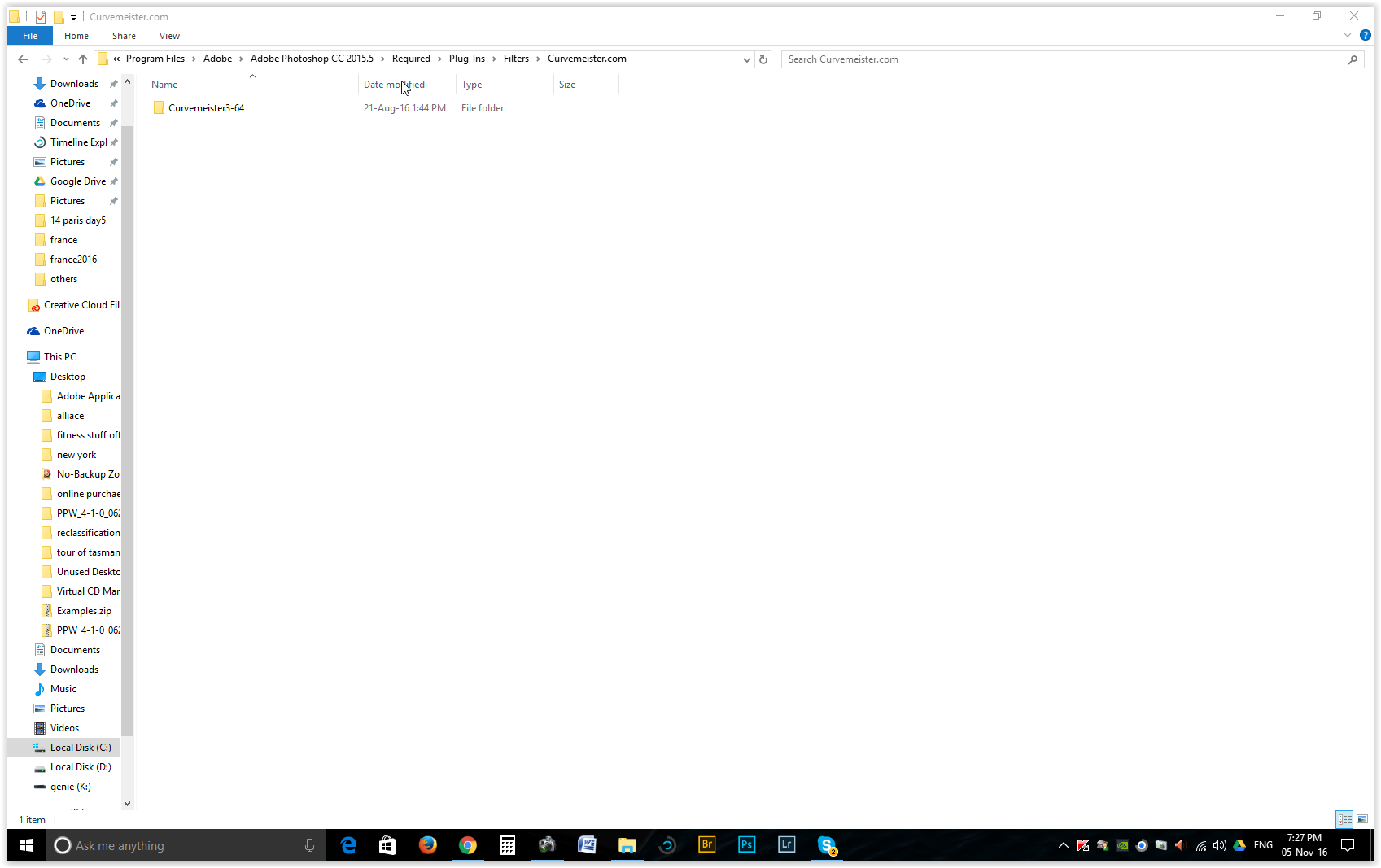This screenshot has width=1381, height=868.
Task: Open the recent locations dropdown arrow
Action: point(66,59)
